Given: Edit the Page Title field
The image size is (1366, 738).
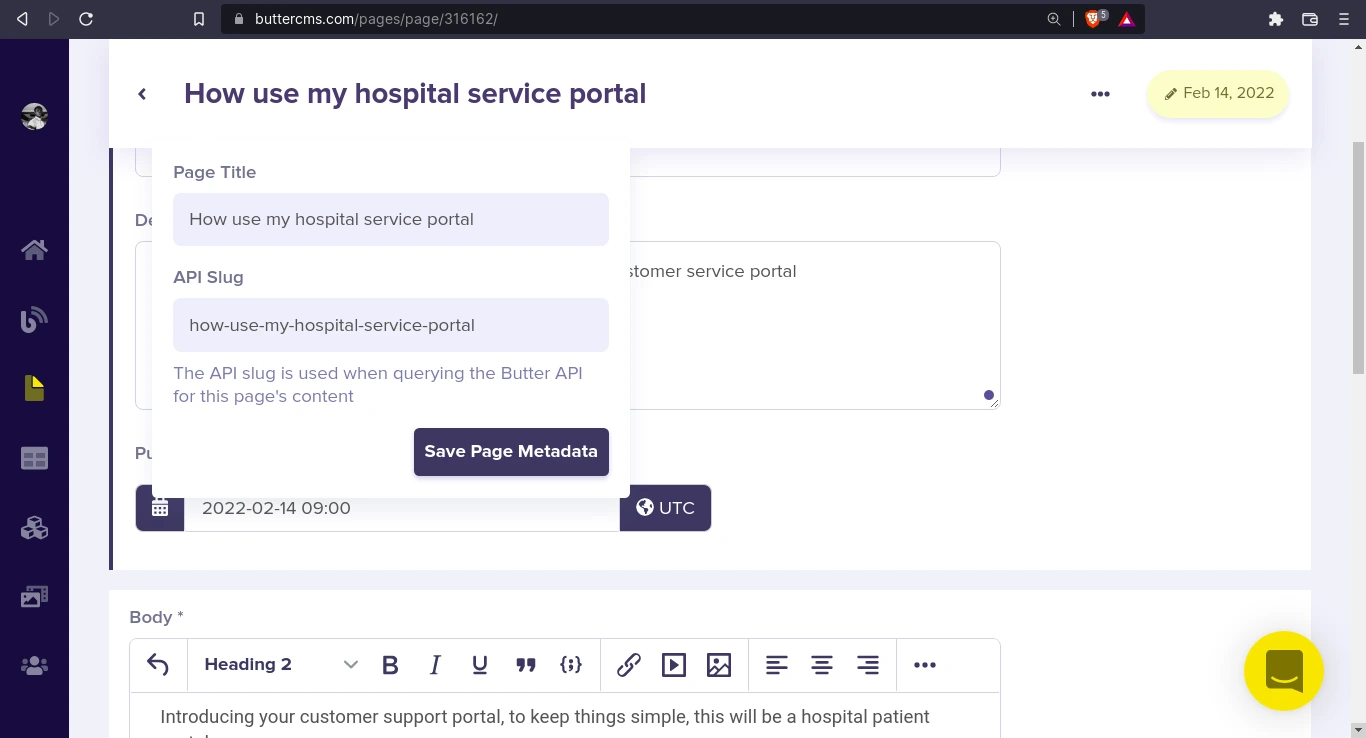Looking at the screenshot, I should pos(391,219).
